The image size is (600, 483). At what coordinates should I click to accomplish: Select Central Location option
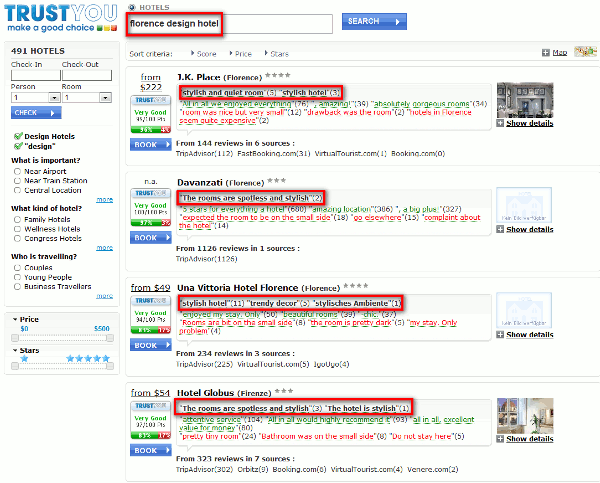[x=17, y=190]
